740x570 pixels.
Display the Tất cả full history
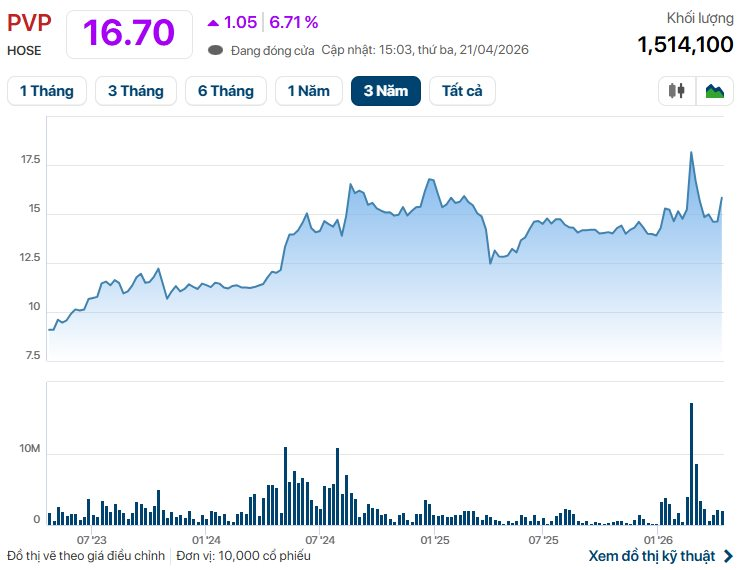click(462, 91)
